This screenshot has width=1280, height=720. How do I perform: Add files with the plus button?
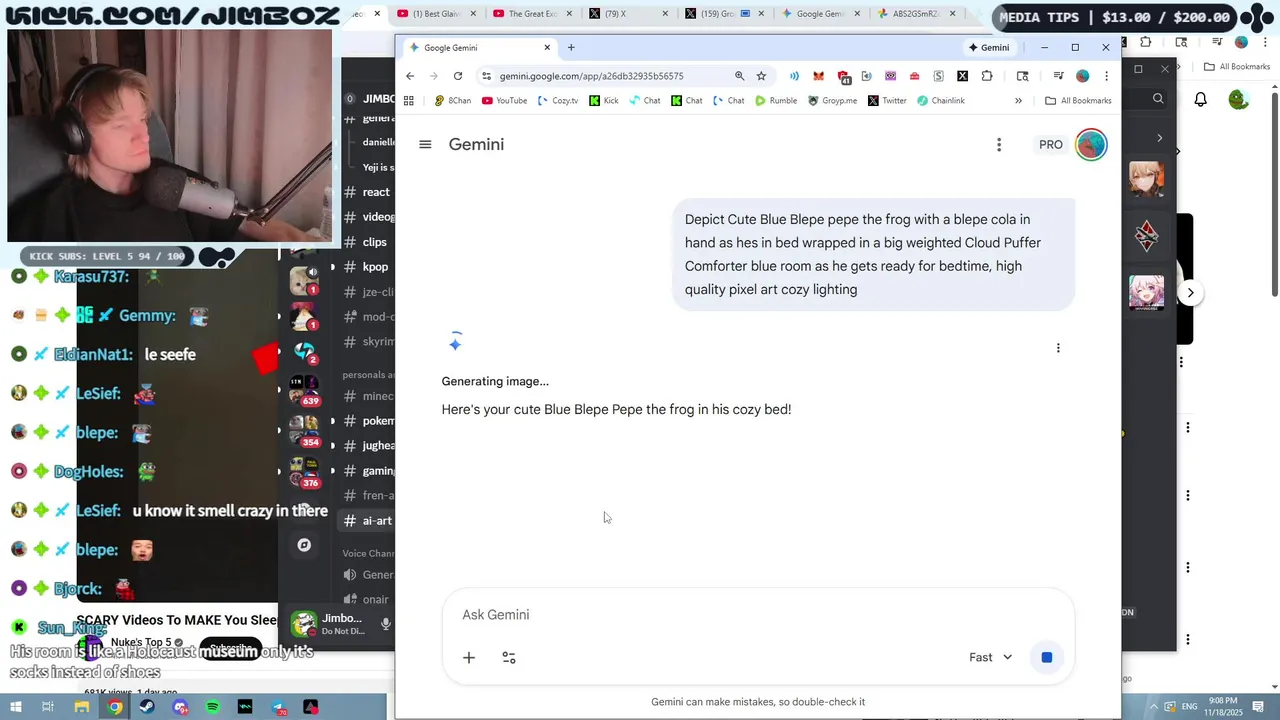(x=468, y=657)
